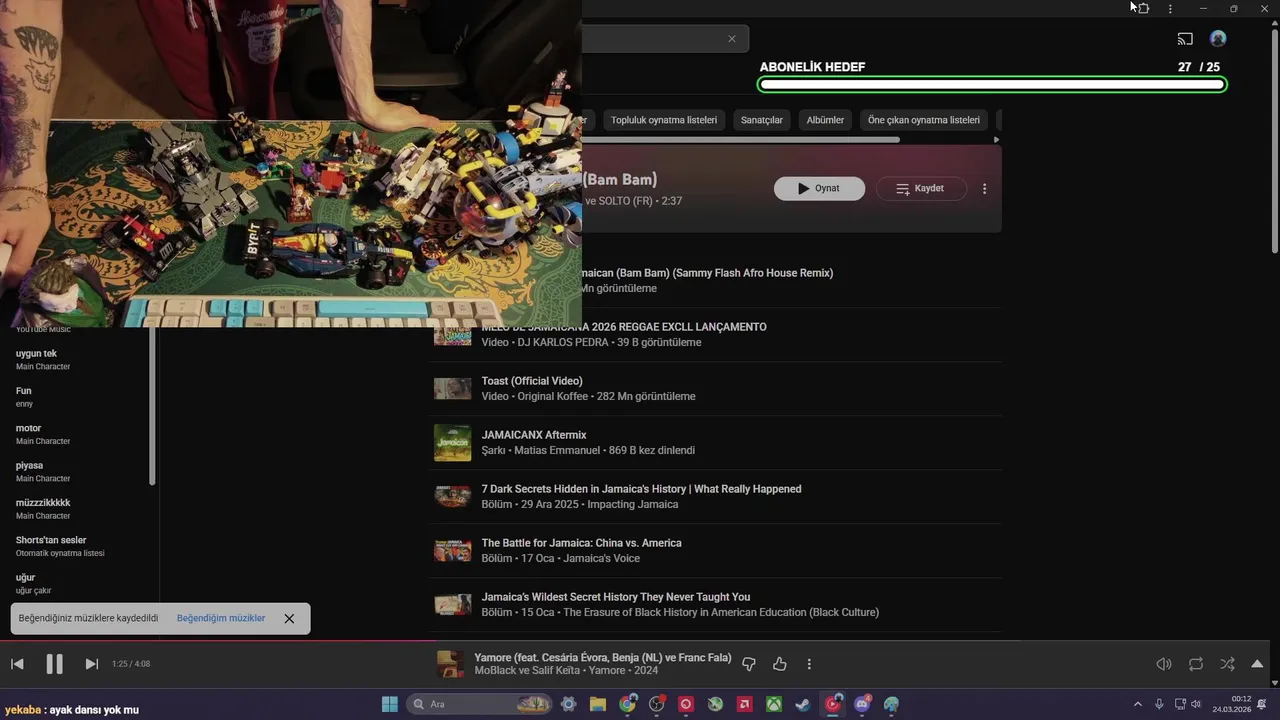The image size is (1280, 720).
Task: Expand the now playing view arrow
Action: (1257, 664)
